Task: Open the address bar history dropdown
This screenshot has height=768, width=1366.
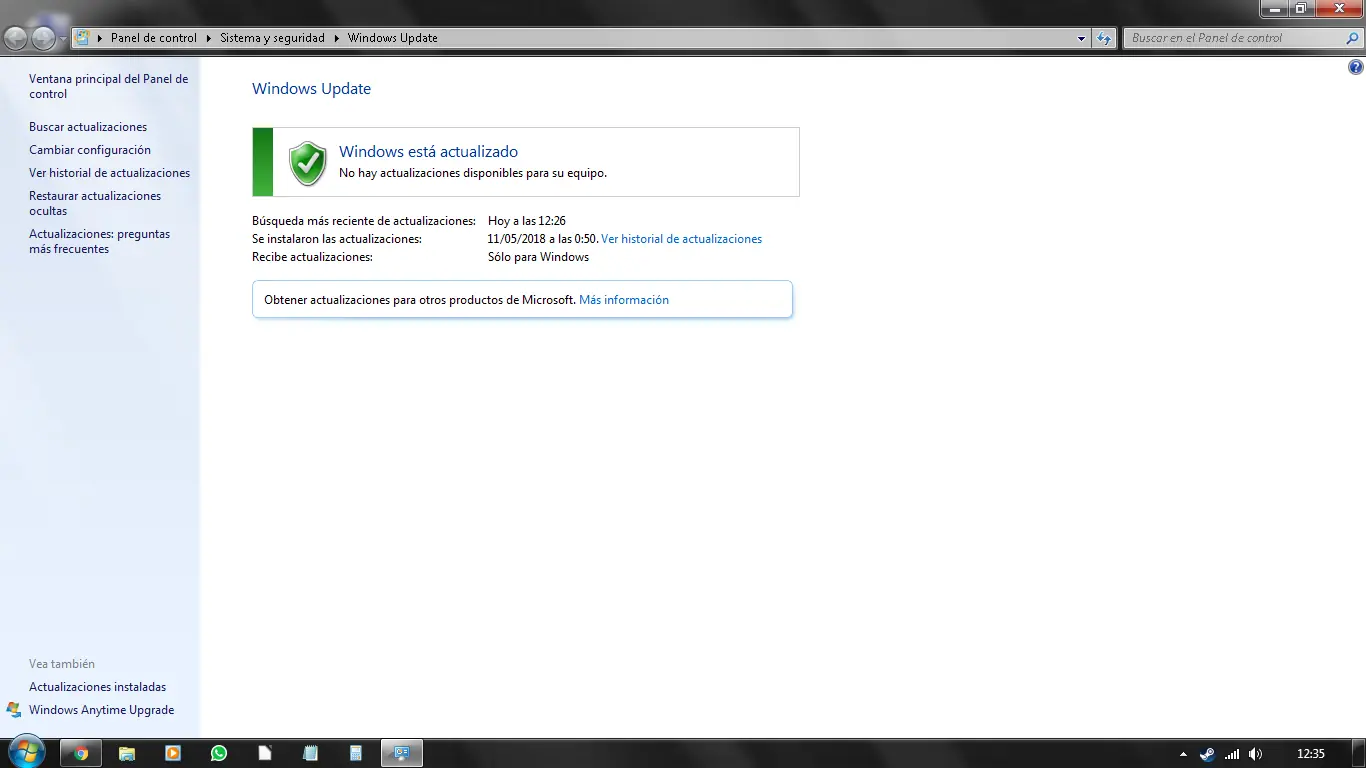Action: pyautogui.click(x=1081, y=38)
